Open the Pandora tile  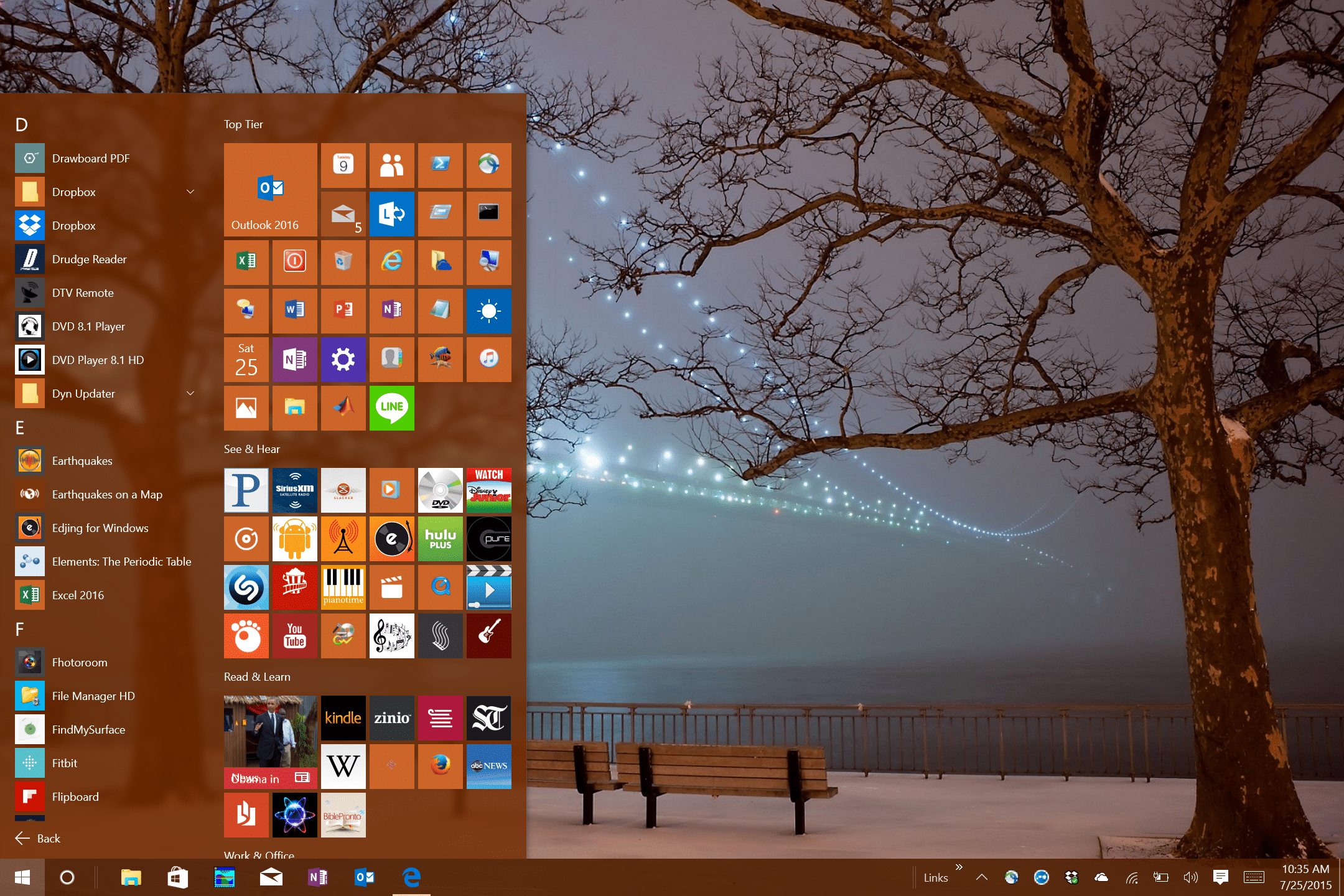(x=246, y=490)
